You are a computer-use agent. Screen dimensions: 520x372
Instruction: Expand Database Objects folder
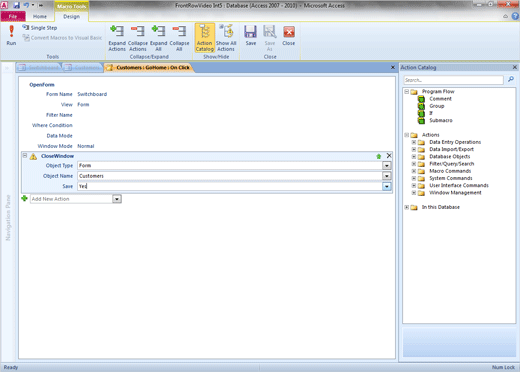click(x=414, y=157)
